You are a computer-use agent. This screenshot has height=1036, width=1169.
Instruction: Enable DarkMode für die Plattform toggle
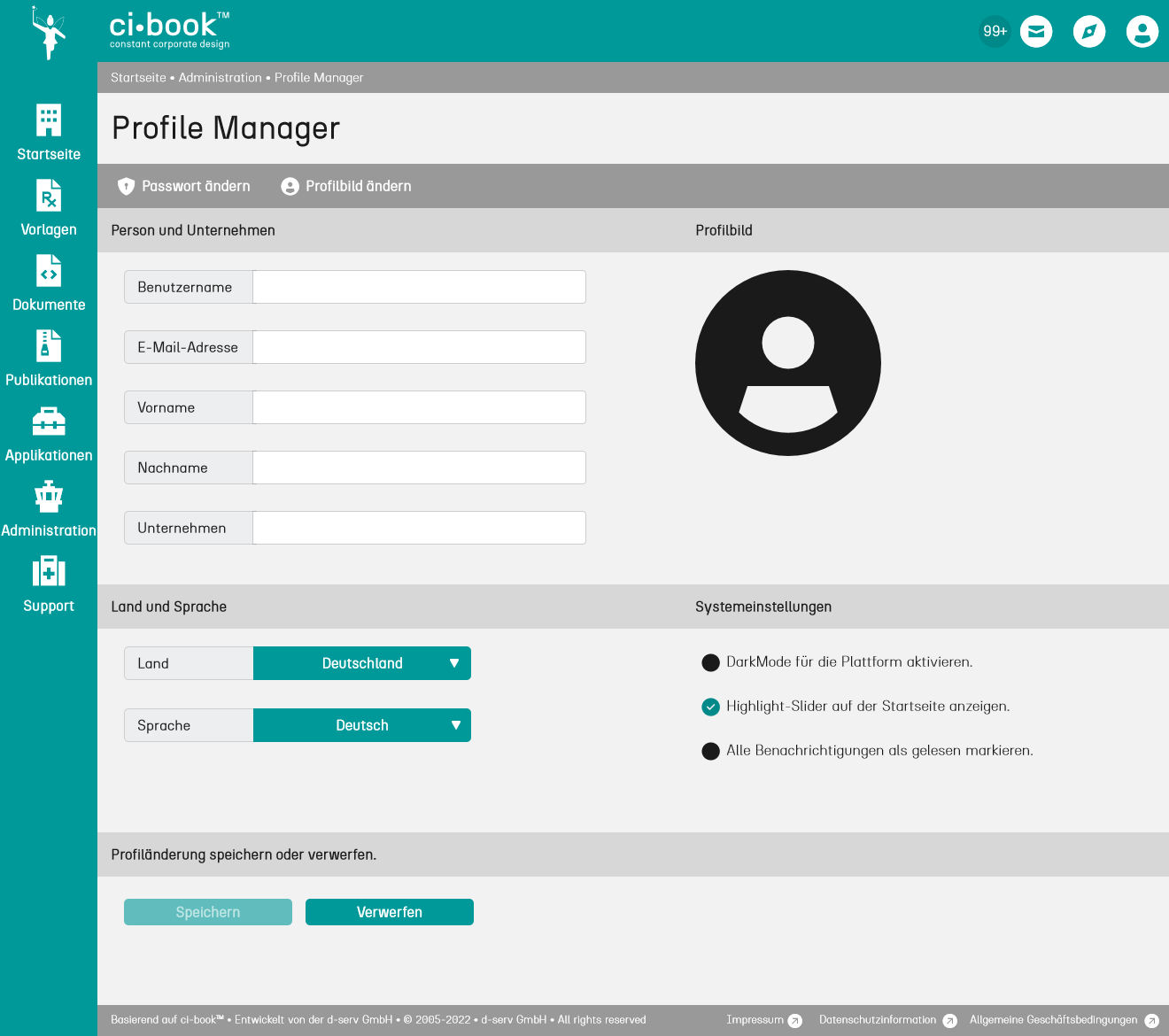[710, 662]
